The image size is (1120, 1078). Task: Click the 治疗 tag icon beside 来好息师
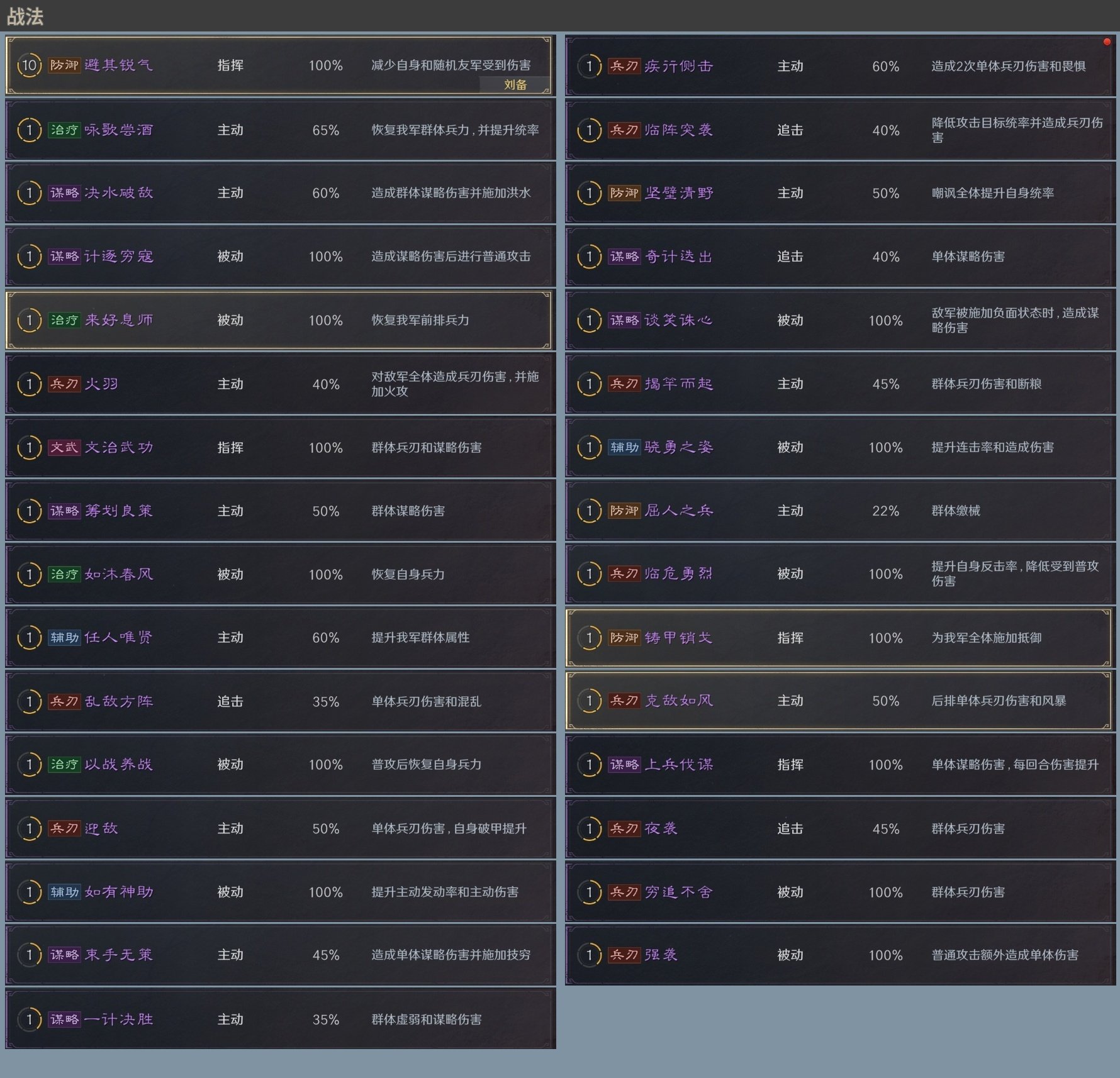65,320
